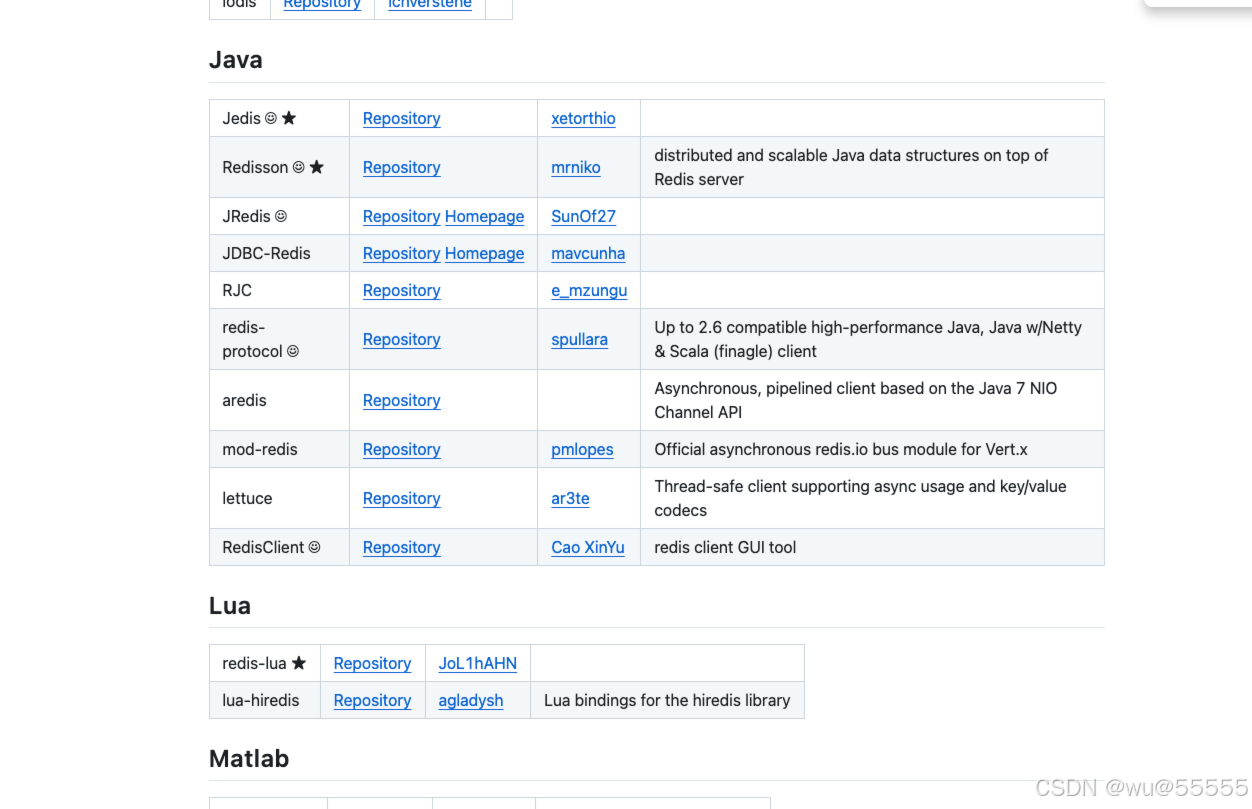Image resolution: width=1252 pixels, height=809 pixels.
Task: Open author link Cao XinYu
Action: (588, 547)
